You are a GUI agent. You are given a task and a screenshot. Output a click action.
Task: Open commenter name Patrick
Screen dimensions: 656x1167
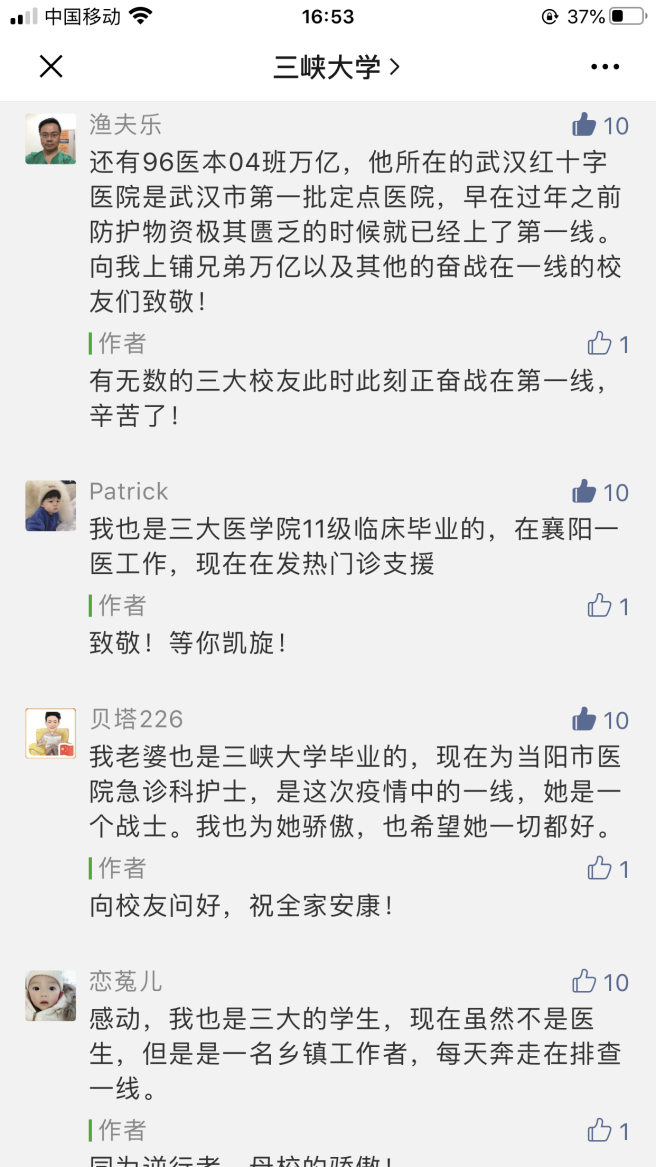tap(129, 492)
